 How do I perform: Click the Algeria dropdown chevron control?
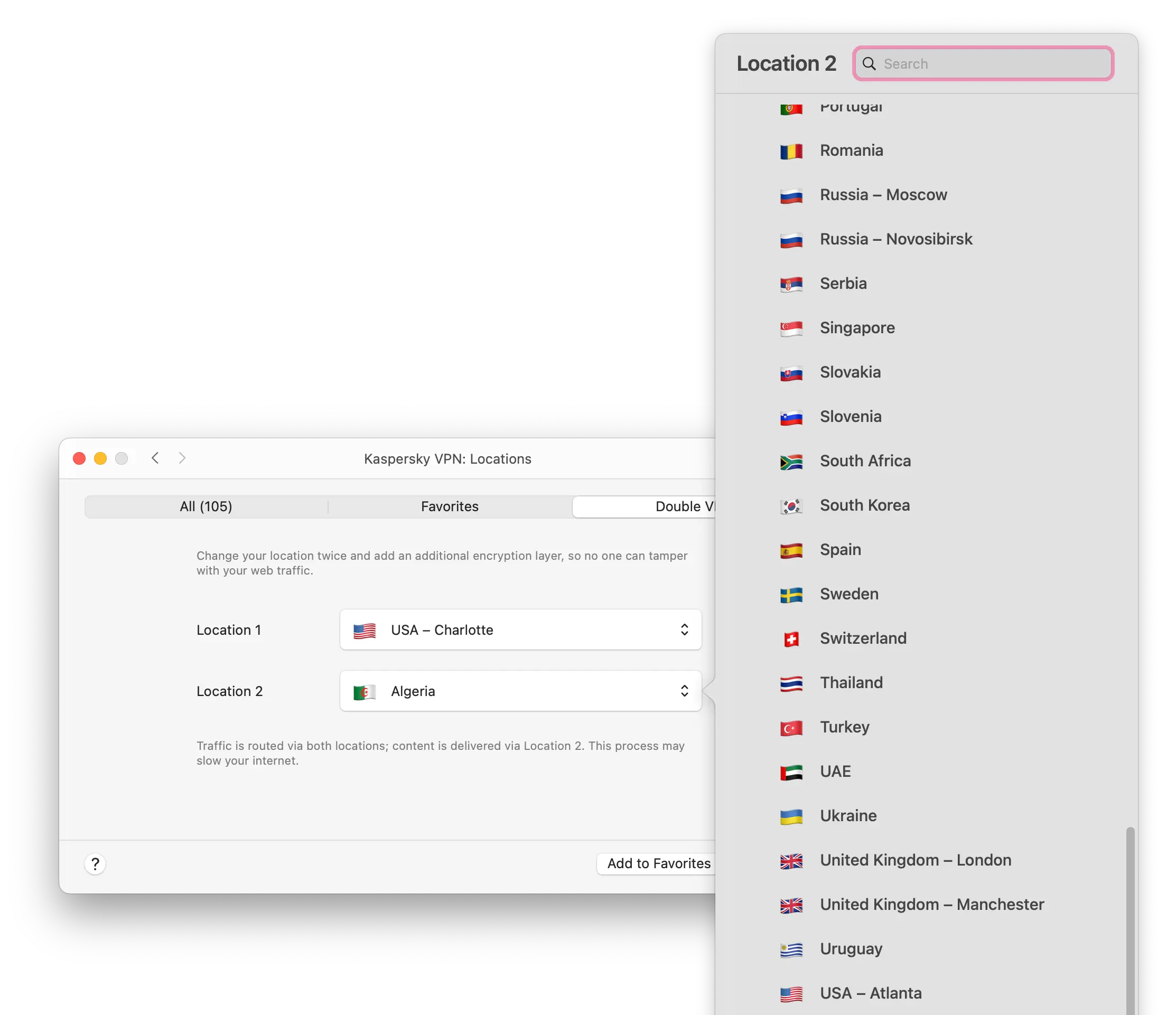click(684, 690)
